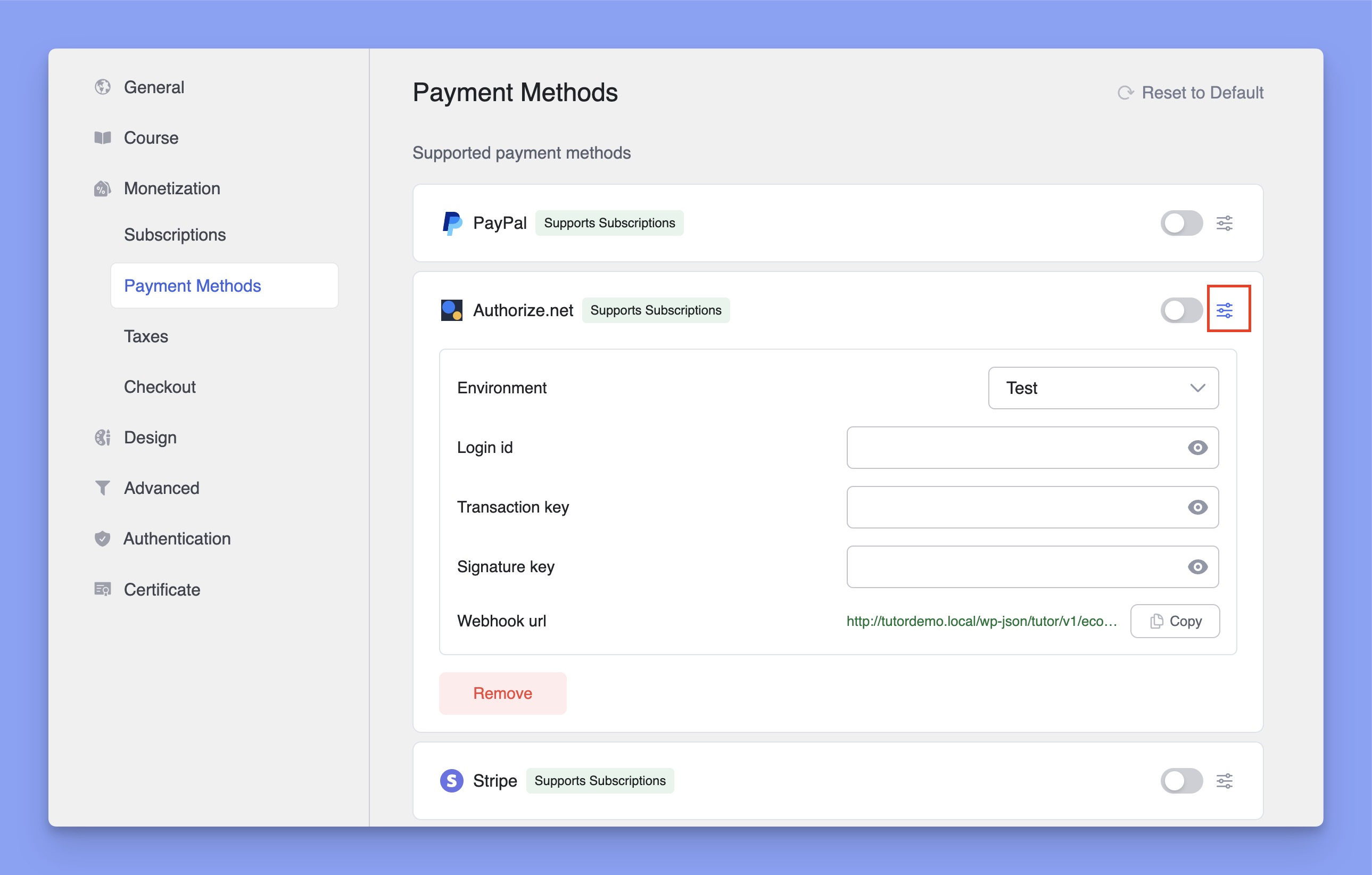The image size is (1372, 875).
Task: Toggle the Authorize.net payment method on
Action: [1181, 310]
